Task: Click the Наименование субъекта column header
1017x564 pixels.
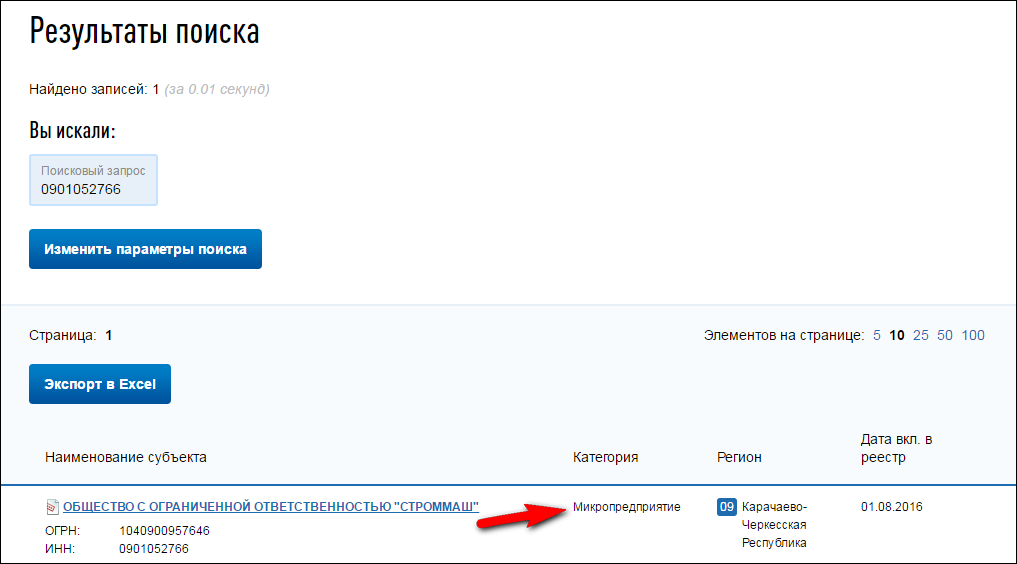Action: pyautogui.click(x=126, y=457)
